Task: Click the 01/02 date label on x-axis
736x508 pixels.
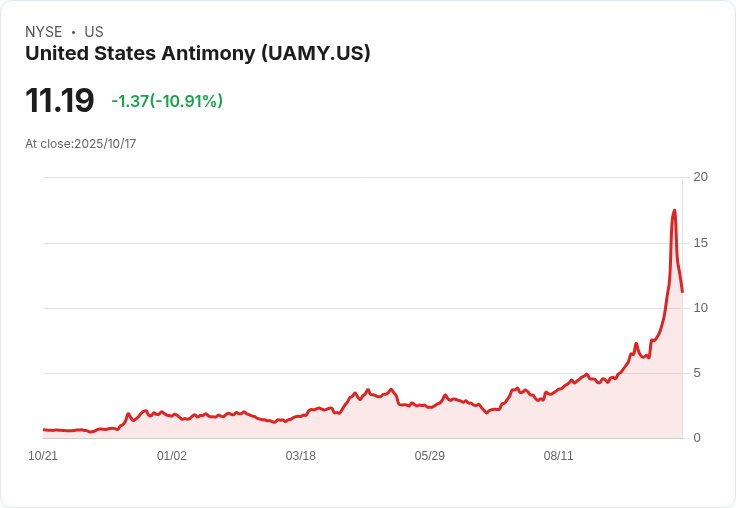Action: pyautogui.click(x=172, y=456)
